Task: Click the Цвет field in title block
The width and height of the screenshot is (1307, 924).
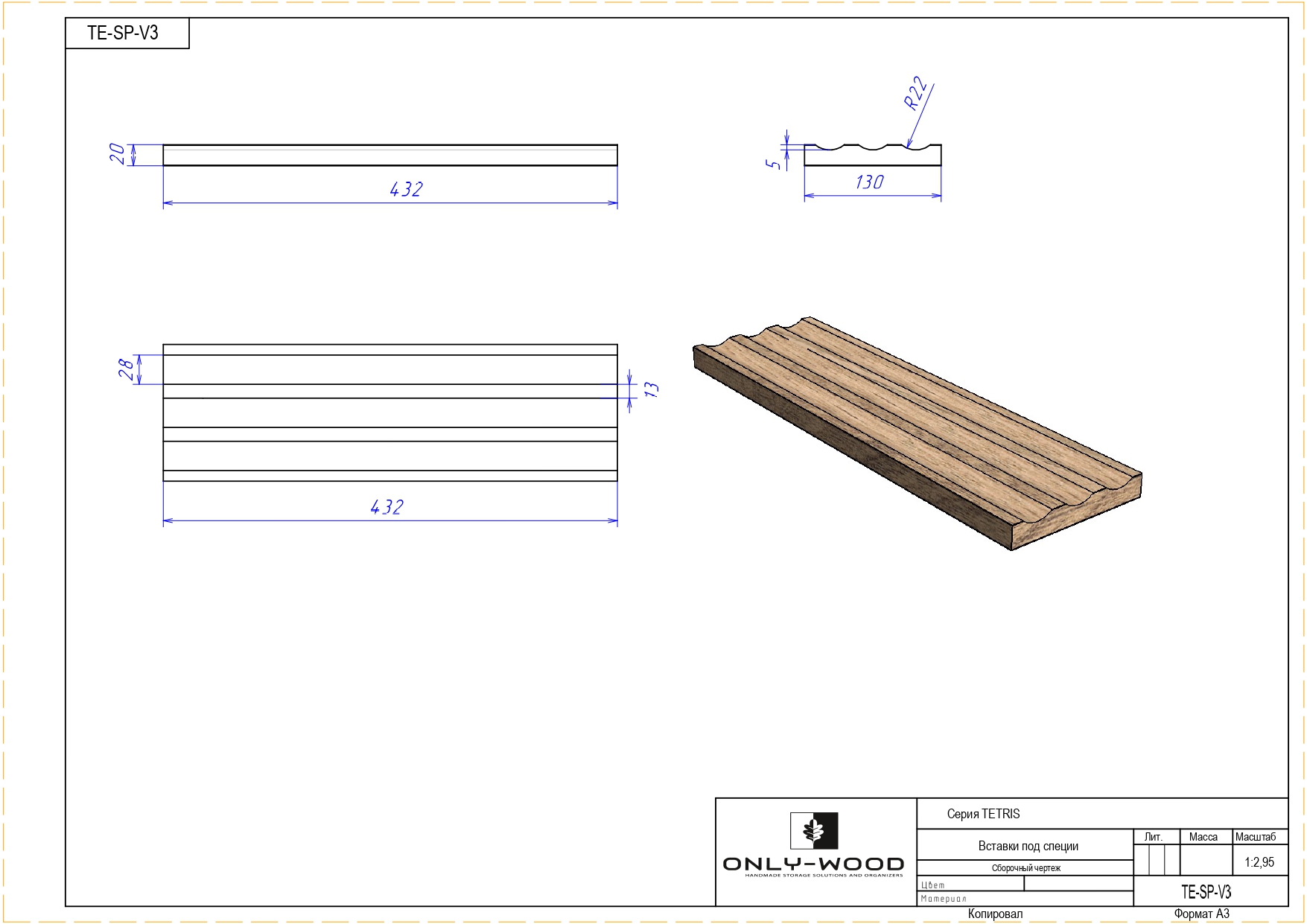Action: [x=933, y=885]
